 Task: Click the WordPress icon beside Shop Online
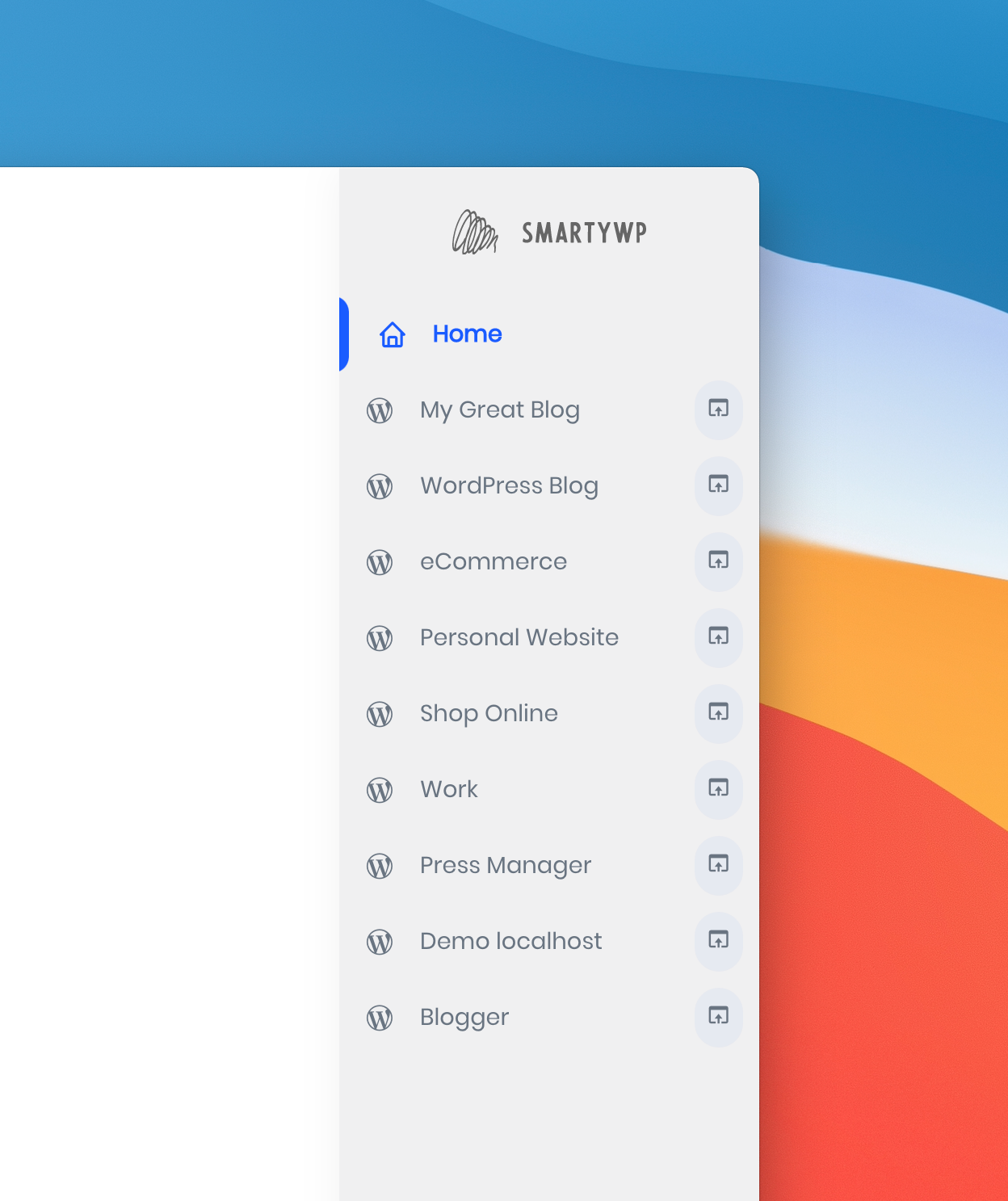(x=379, y=714)
